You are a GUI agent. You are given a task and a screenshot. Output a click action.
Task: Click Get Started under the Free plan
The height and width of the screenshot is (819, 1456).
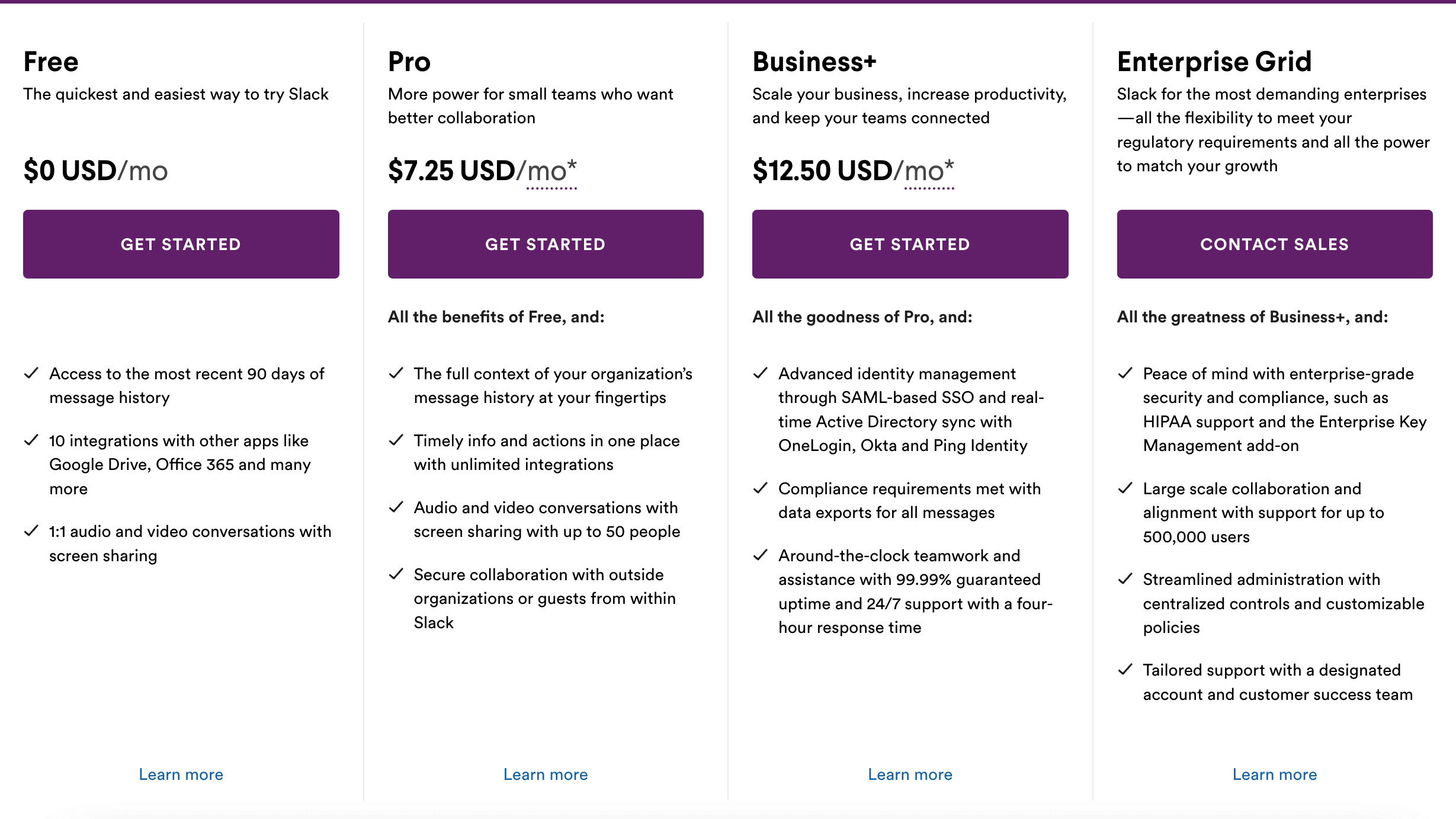click(181, 244)
